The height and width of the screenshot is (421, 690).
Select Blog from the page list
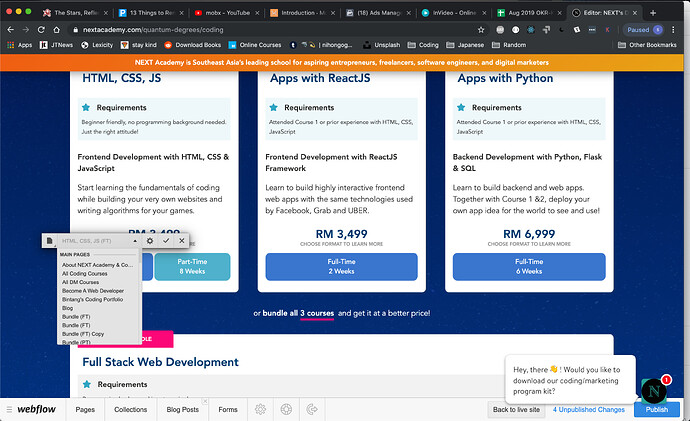point(68,308)
